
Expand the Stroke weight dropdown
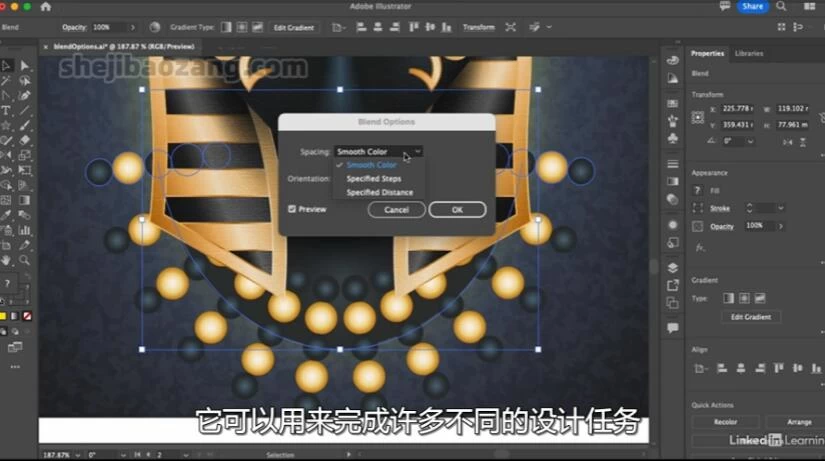(x=780, y=208)
